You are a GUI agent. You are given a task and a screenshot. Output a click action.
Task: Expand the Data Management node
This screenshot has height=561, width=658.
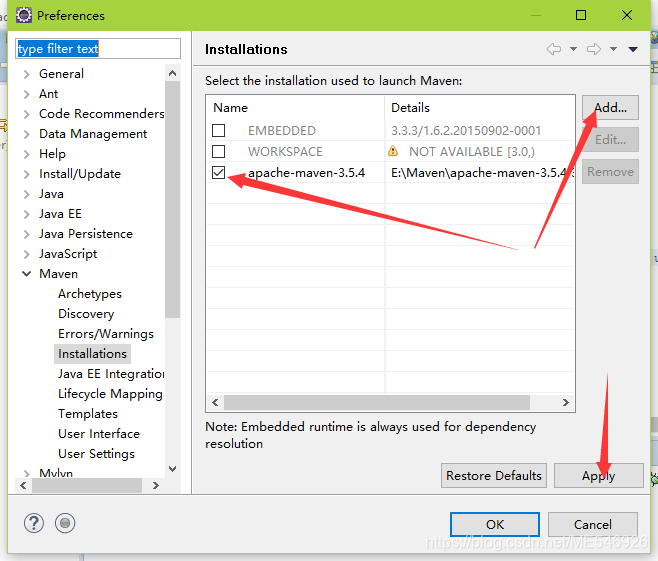pyautogui.click(x=26, y=134)
